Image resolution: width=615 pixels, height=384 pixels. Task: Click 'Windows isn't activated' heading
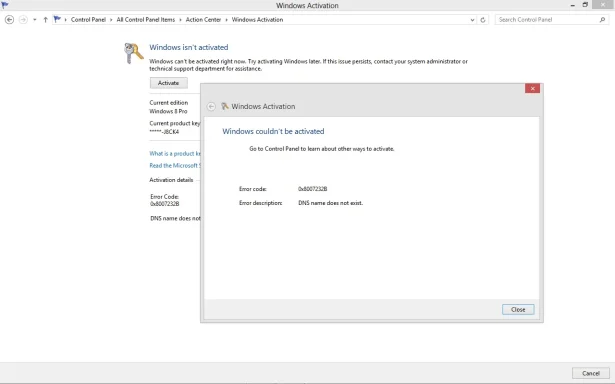click(189, 47)
